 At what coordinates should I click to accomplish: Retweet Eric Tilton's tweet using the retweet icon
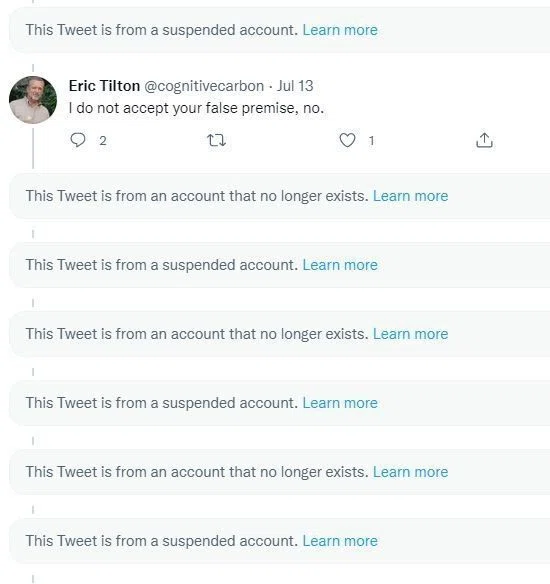pos(216,140)
